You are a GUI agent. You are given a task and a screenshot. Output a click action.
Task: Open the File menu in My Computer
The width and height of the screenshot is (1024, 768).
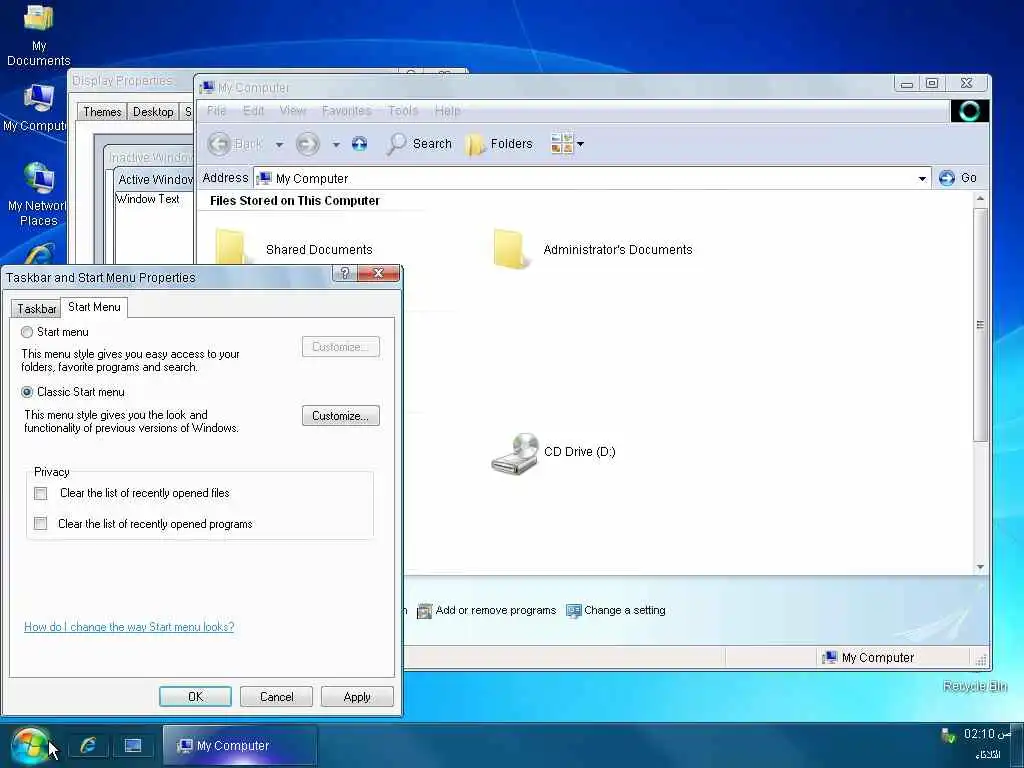point(216,111)
